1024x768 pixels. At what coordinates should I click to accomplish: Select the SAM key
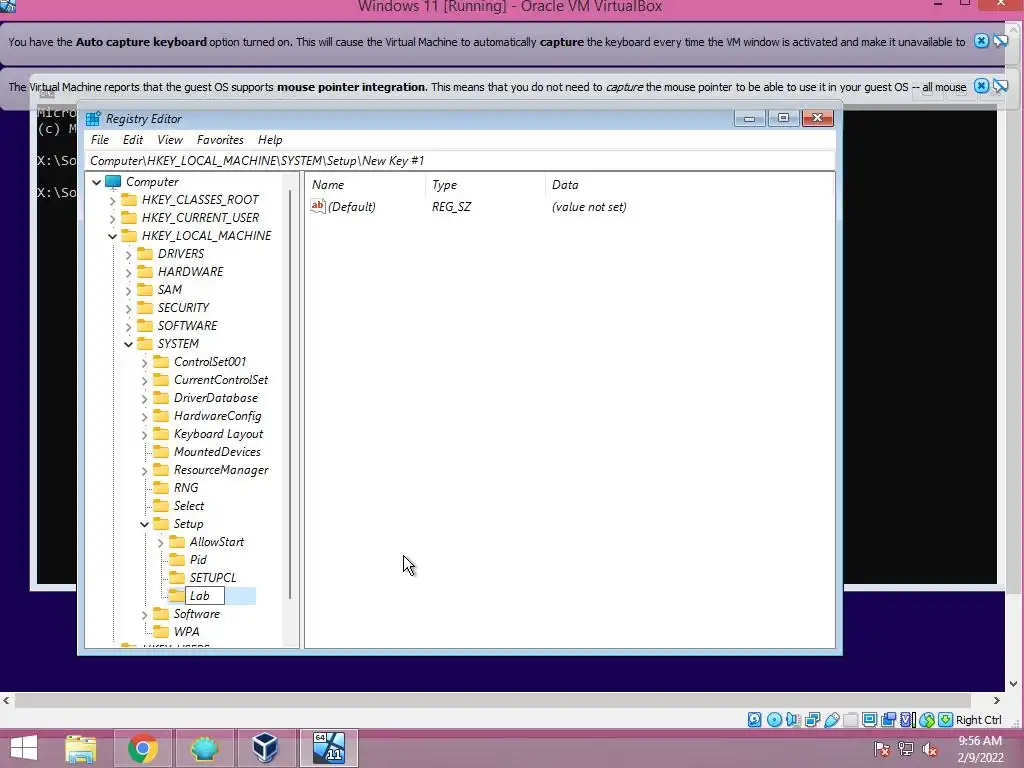click(169, 289)
